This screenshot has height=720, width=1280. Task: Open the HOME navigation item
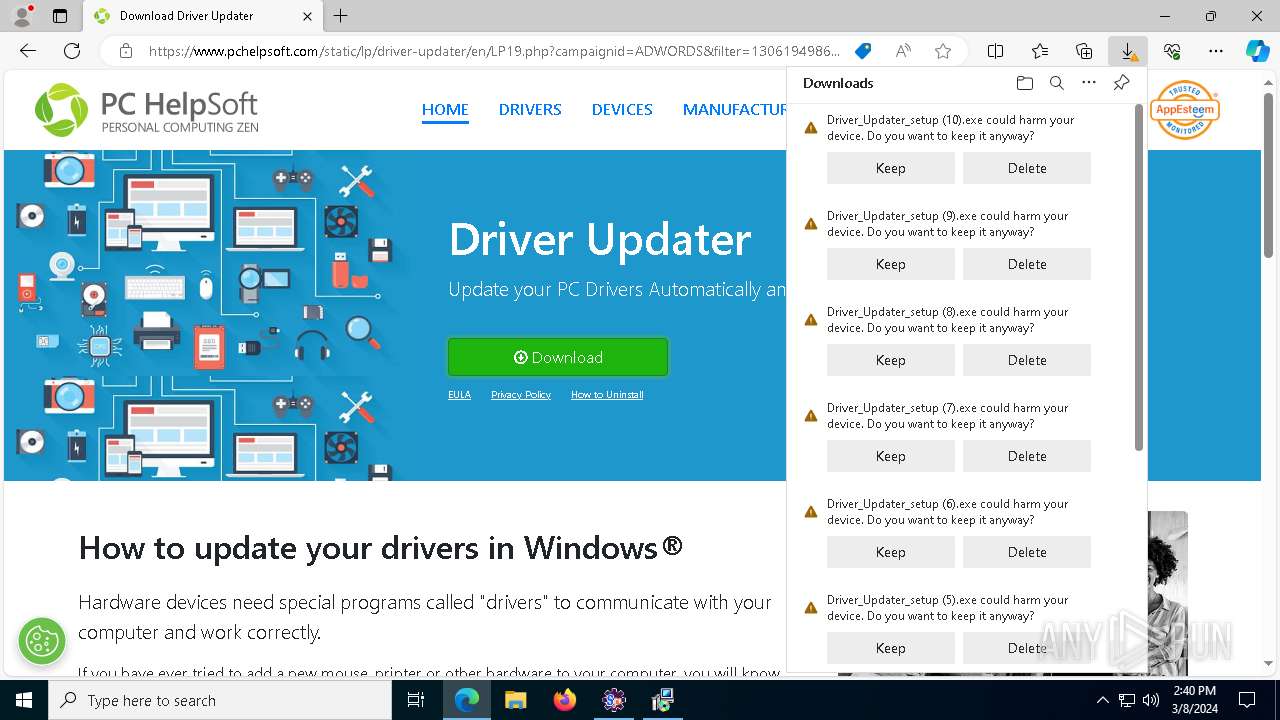pos(445,110)
